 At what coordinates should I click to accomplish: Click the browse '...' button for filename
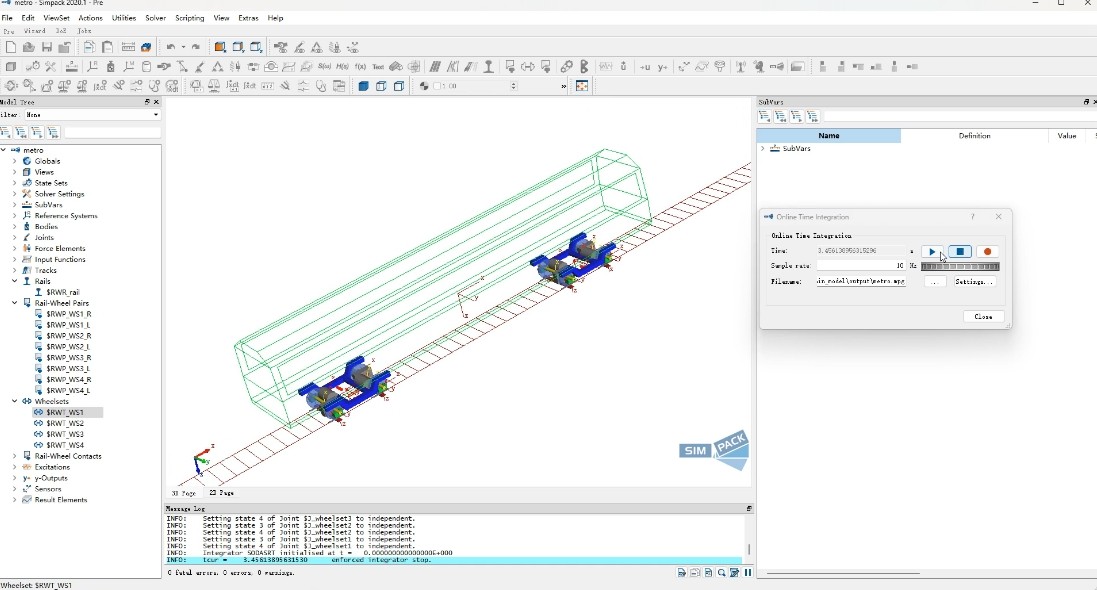pos(935,281)
